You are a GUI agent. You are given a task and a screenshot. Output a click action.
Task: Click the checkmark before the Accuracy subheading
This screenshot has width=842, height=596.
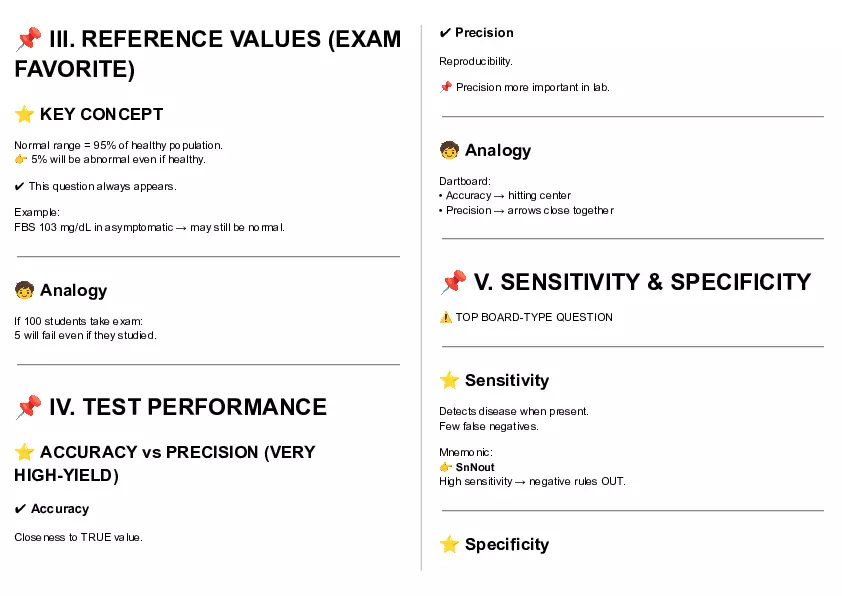point(20,509)
